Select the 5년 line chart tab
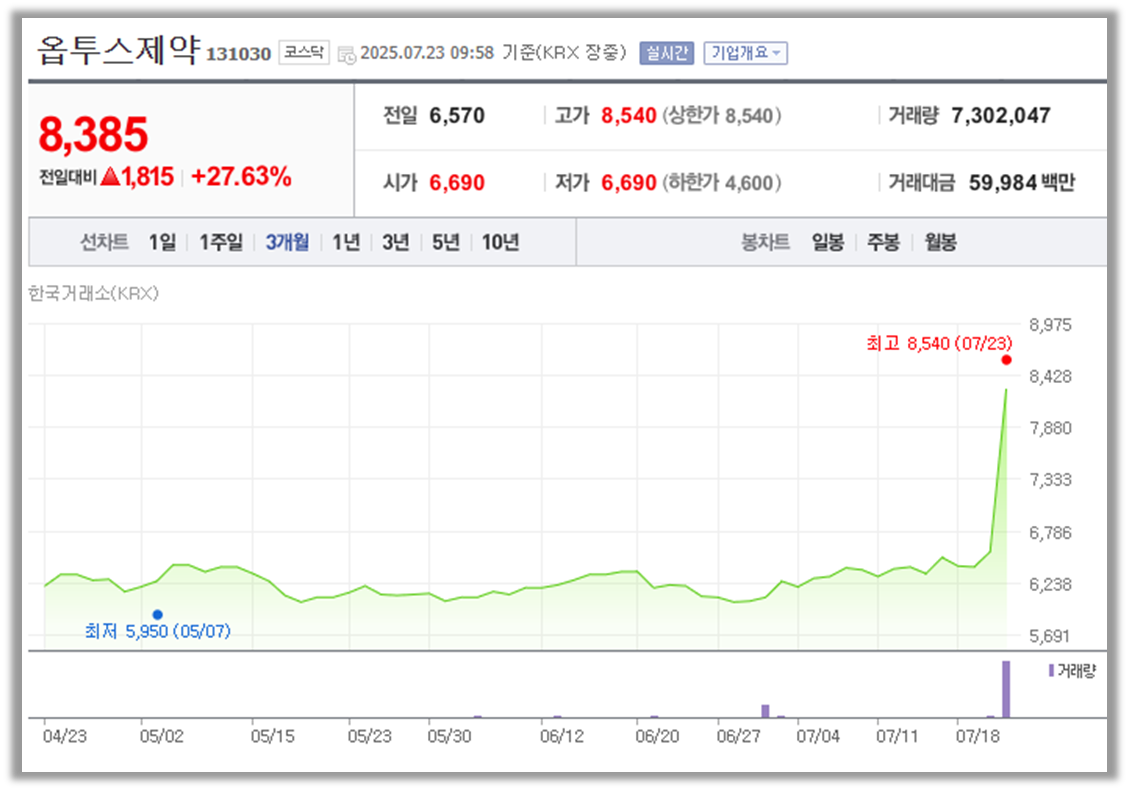 point(446,242)
